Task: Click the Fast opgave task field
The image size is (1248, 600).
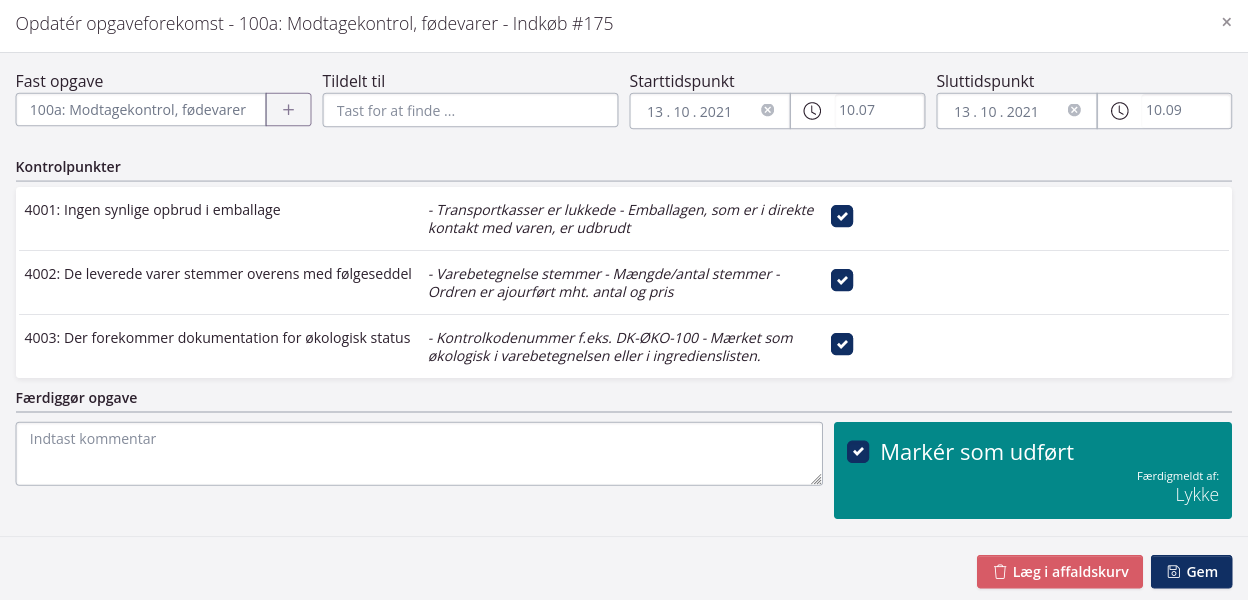Action: (139, 109)
